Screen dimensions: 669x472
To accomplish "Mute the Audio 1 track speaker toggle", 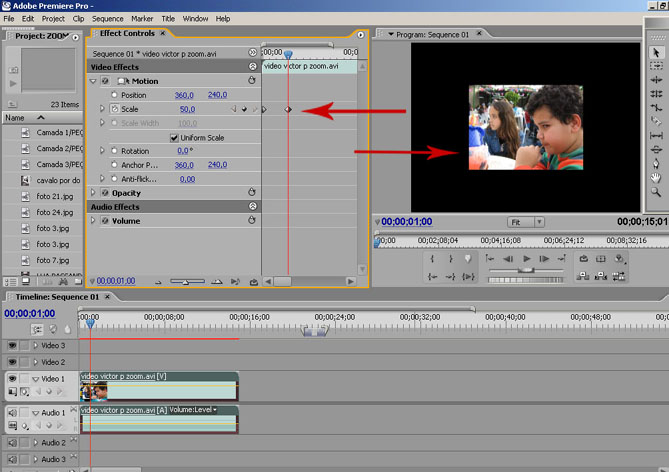I will [x=13, y=412].
